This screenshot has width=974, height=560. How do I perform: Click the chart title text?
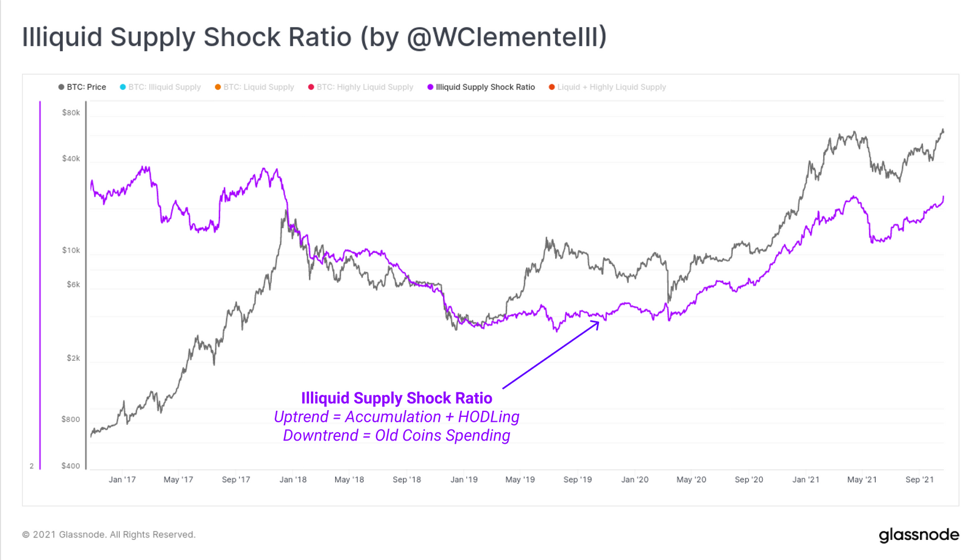click(x=314, y=37)
